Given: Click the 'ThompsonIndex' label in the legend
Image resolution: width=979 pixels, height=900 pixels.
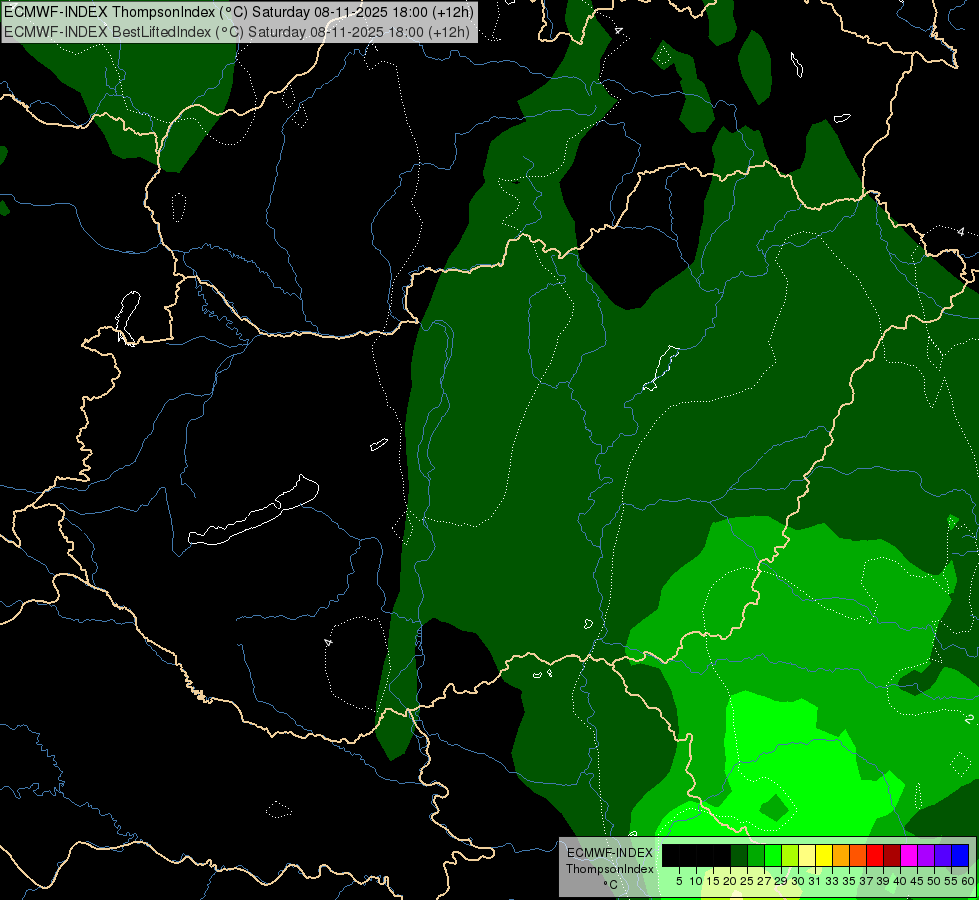Looking at the screenshot, I should [x=609, y=869].
